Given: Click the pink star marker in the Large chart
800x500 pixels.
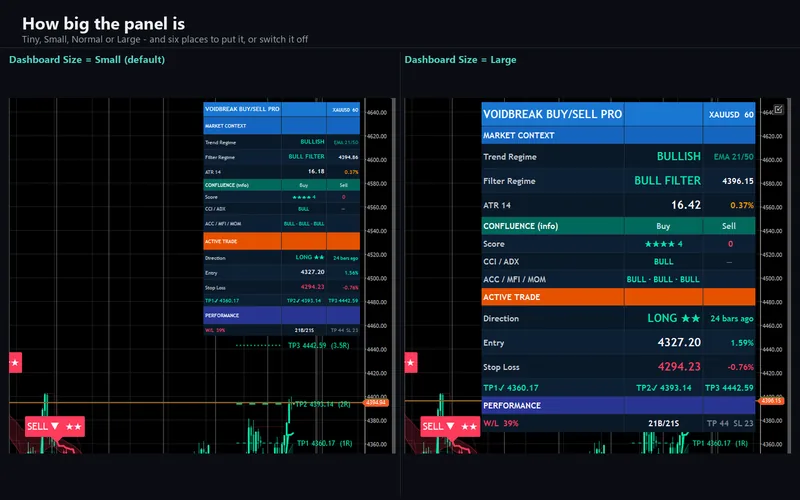Looking at the screenshot, I should tap(411, 363).
